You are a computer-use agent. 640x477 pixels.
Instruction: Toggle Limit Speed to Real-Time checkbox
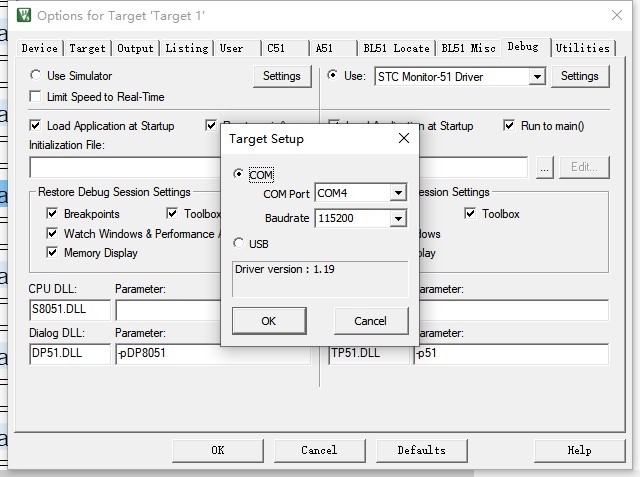[x=36, y=97]
